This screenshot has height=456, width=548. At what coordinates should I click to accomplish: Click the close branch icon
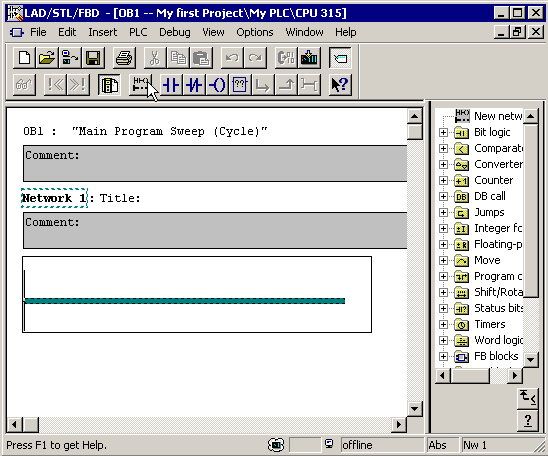(286, 85)
